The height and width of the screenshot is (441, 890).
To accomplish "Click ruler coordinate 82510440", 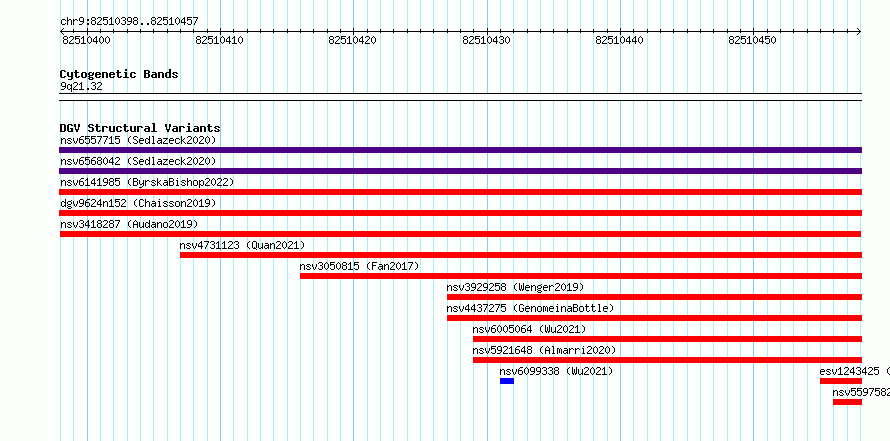I will coord(619,40).
